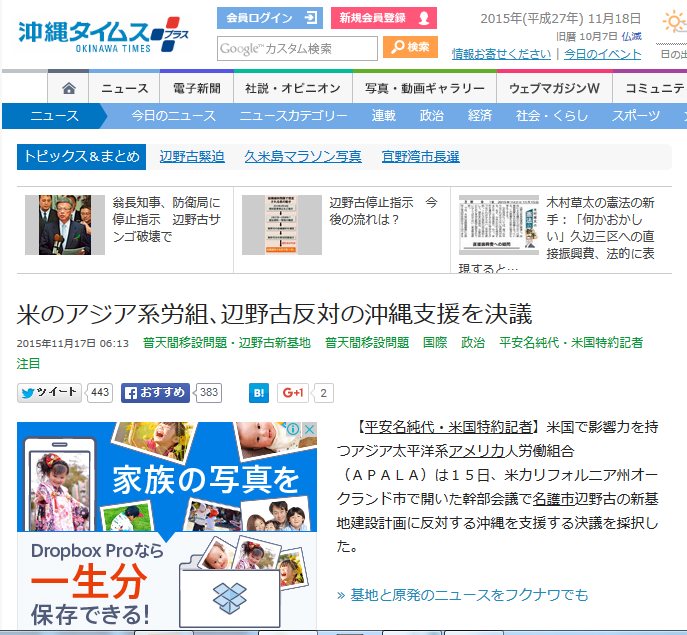
Task: Go to 政治 in the blue subnav
Action: (x=432, y=116)
